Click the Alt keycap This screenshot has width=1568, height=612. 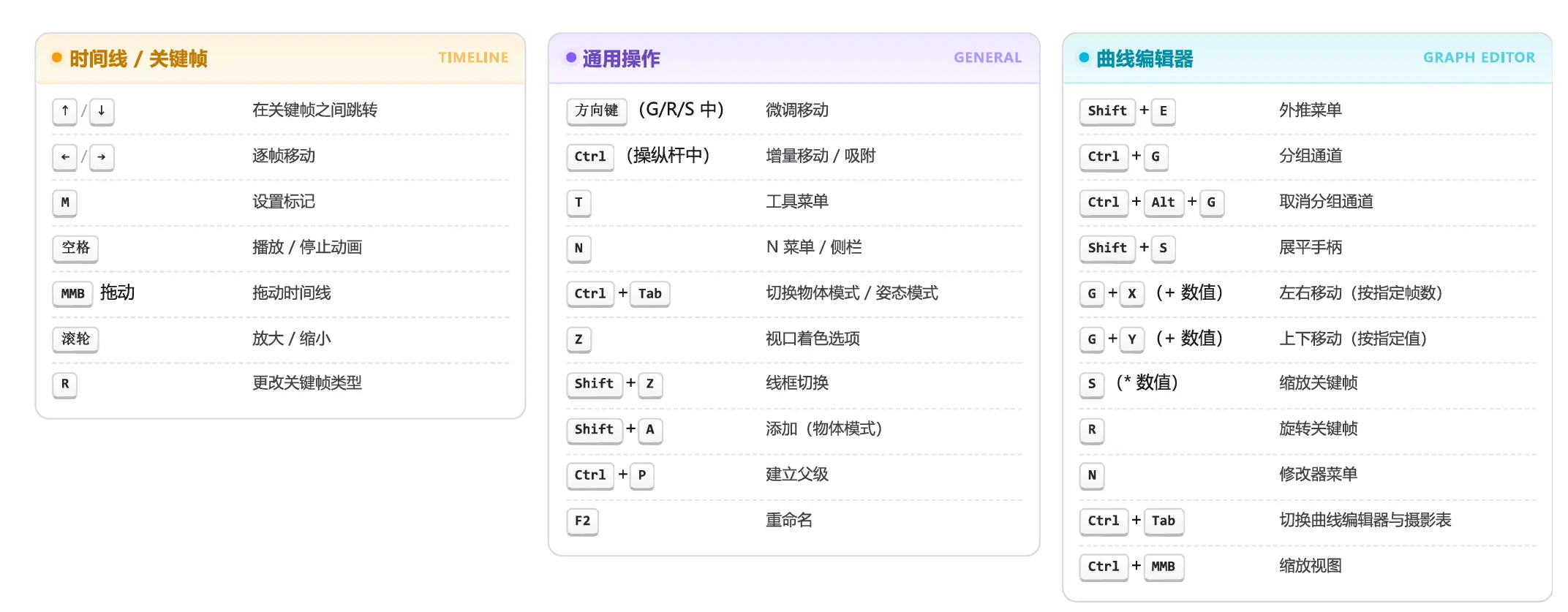click(x=1164, y=203)
